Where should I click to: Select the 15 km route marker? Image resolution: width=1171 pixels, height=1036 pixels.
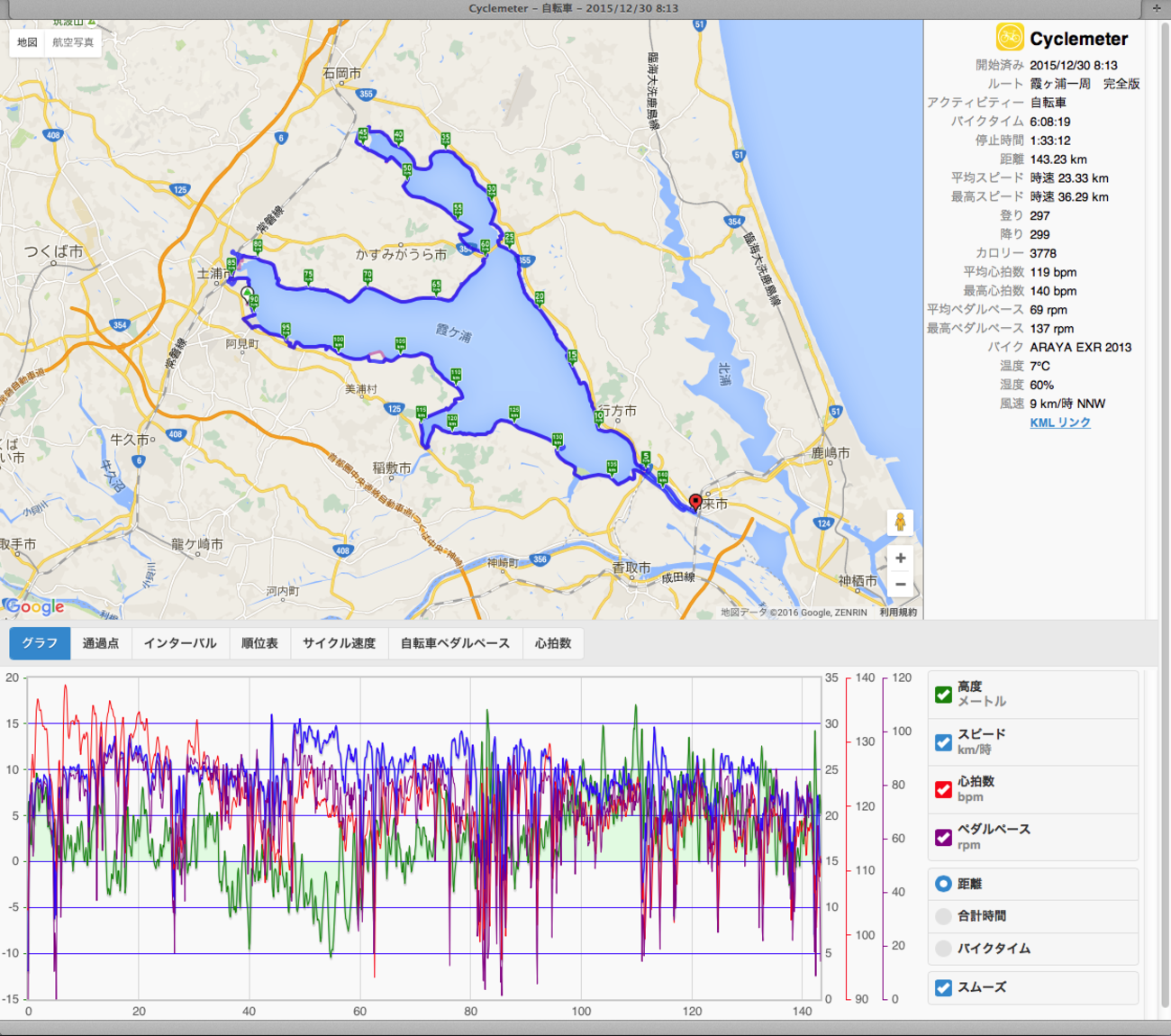pos(572,357)
